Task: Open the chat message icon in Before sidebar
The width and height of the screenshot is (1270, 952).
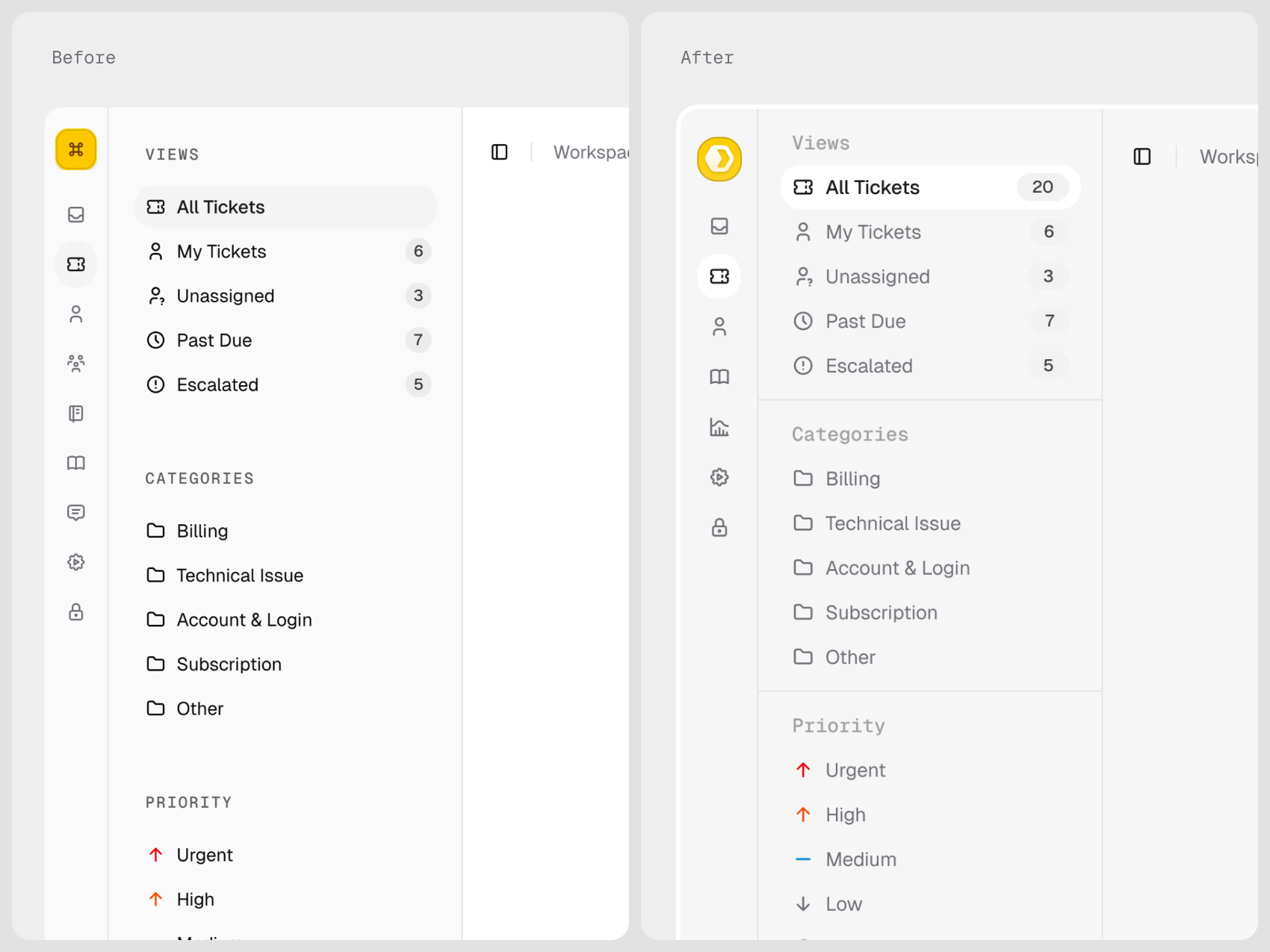Action: (76, 513)
